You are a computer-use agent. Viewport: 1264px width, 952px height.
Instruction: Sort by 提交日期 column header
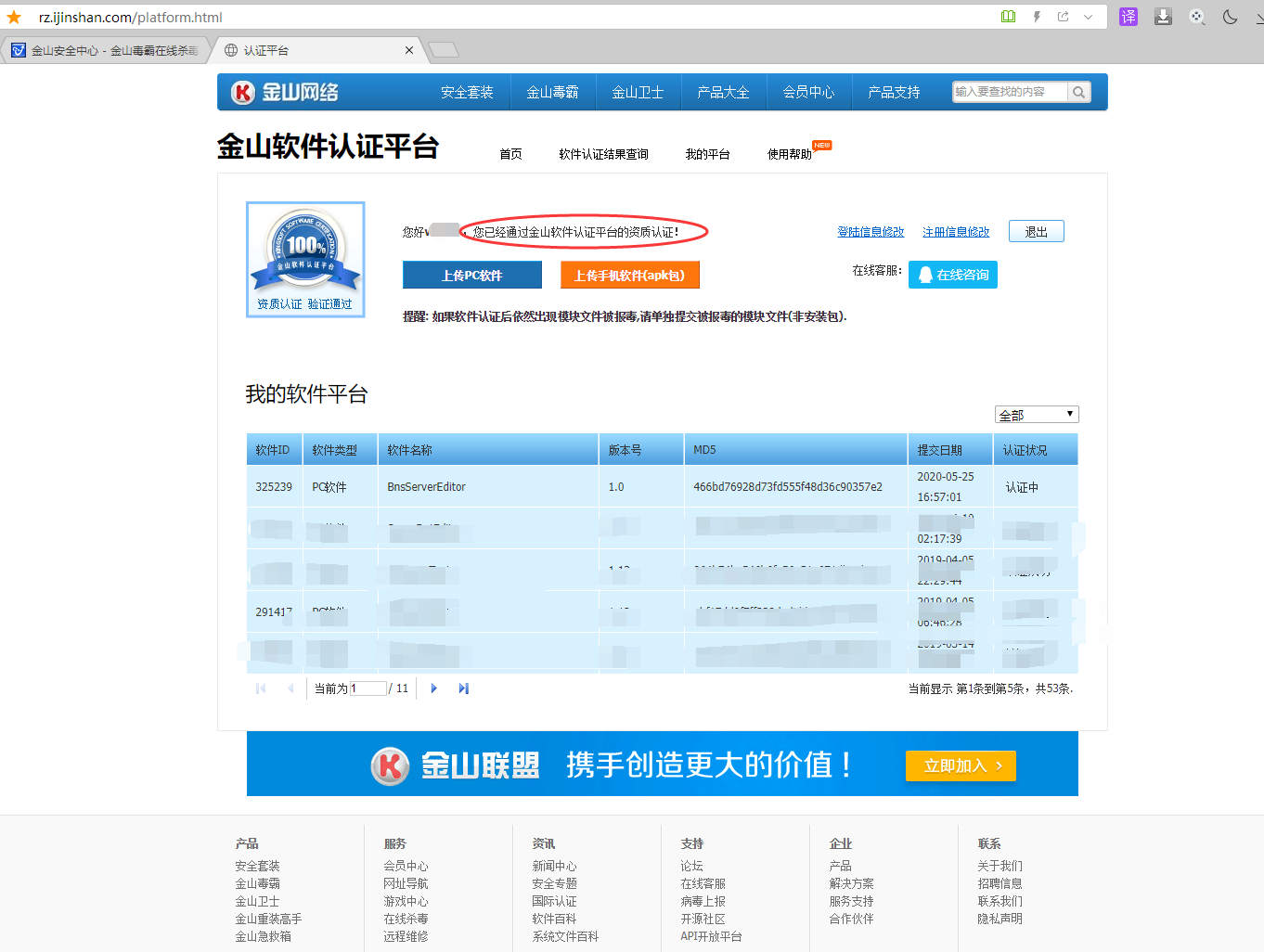[949, 450]
